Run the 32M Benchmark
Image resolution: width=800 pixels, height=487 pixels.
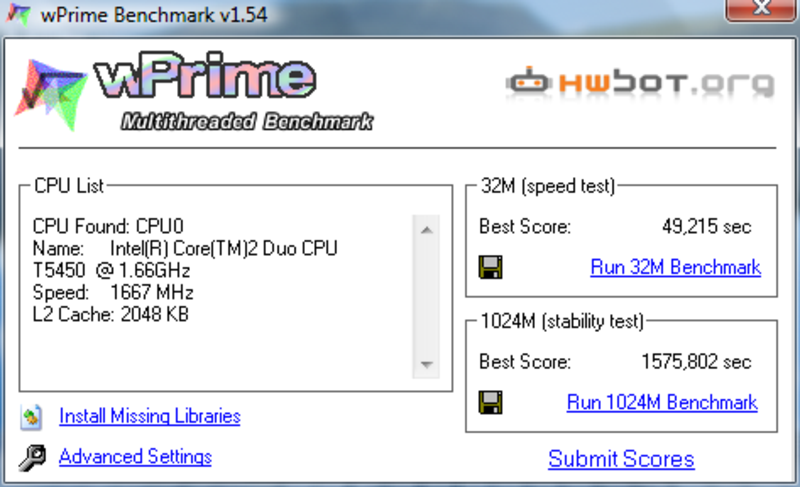tap(676, 267)
